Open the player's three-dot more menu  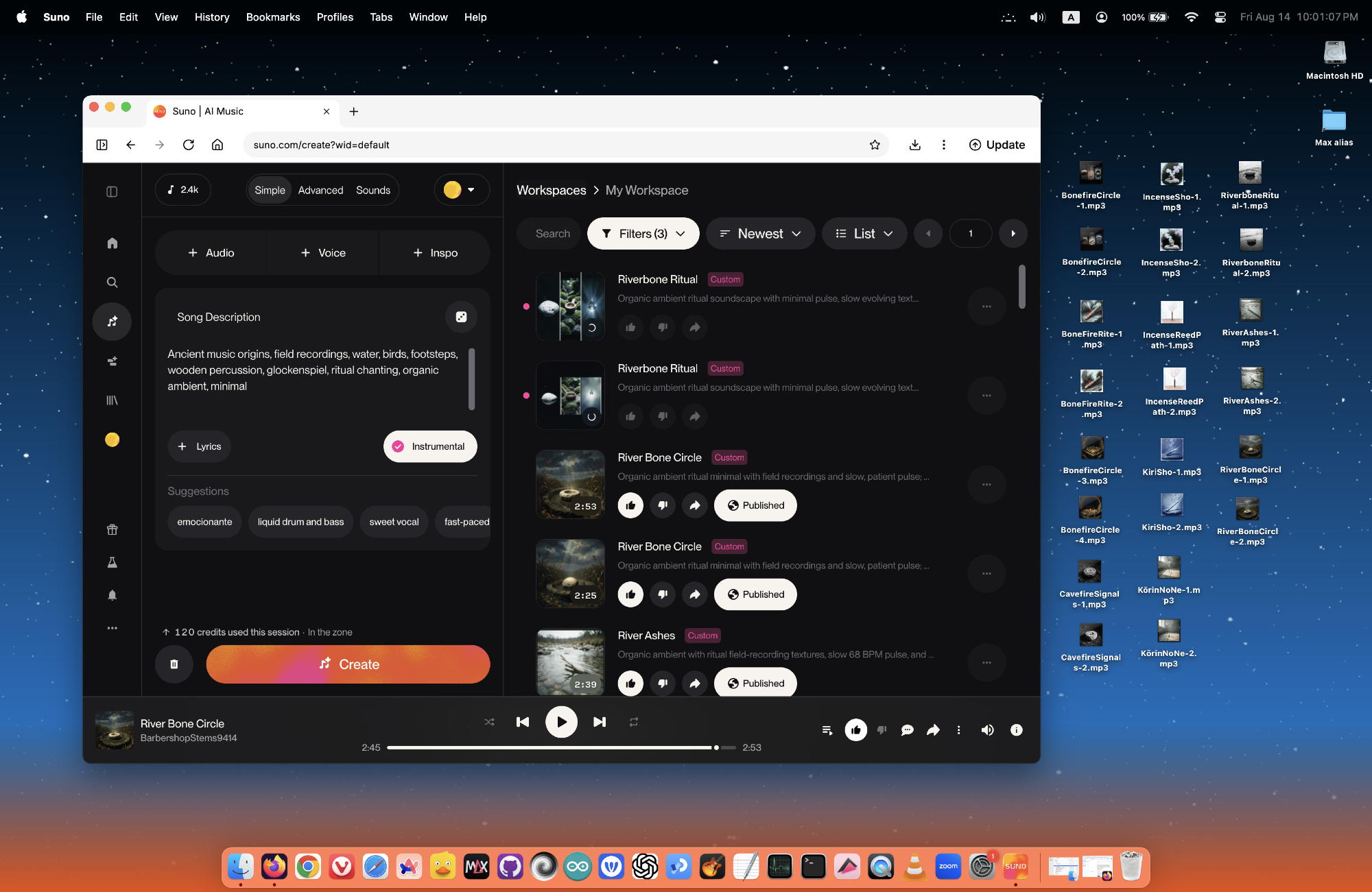coord(958,730)
